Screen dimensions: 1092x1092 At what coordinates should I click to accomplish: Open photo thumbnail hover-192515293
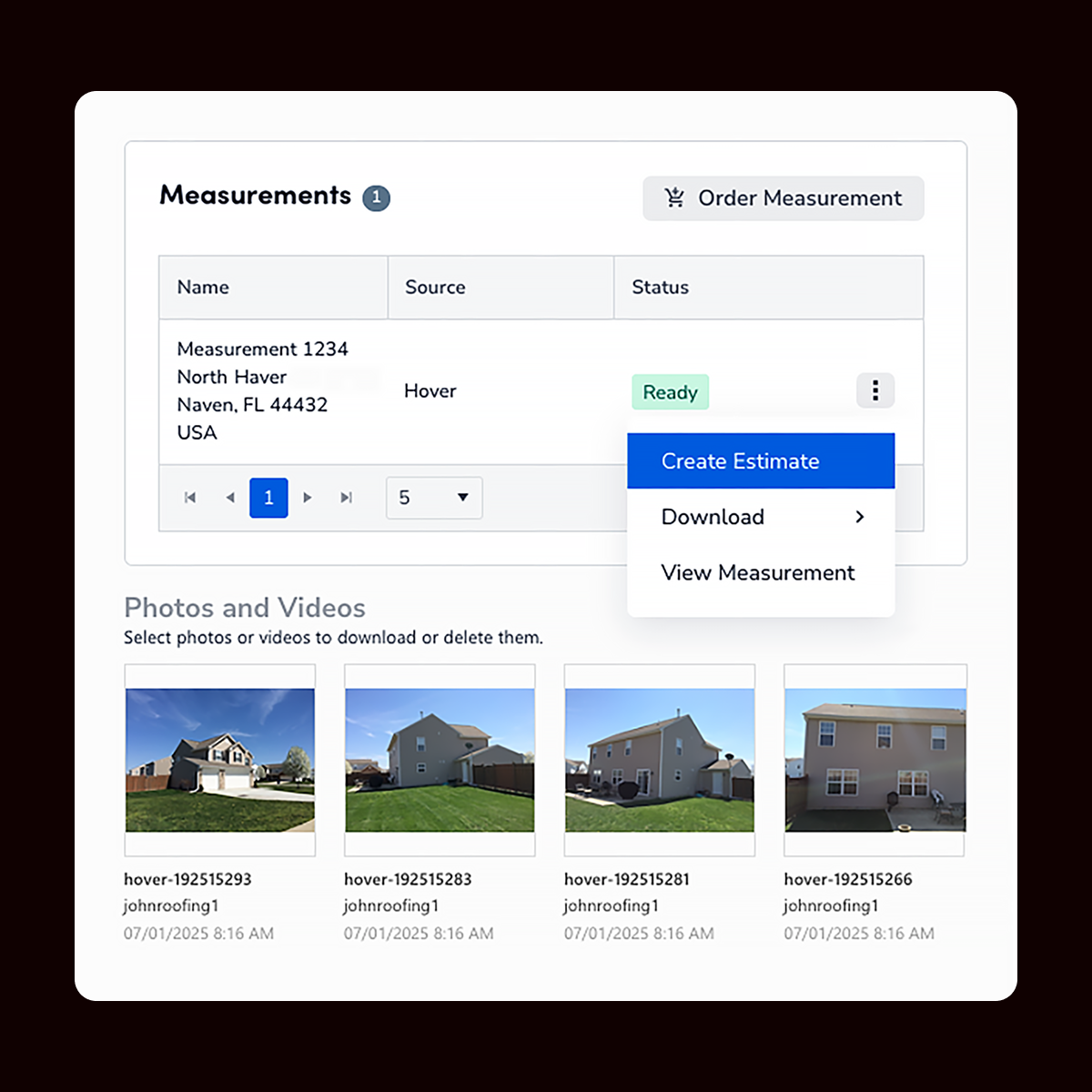point(220,760)
